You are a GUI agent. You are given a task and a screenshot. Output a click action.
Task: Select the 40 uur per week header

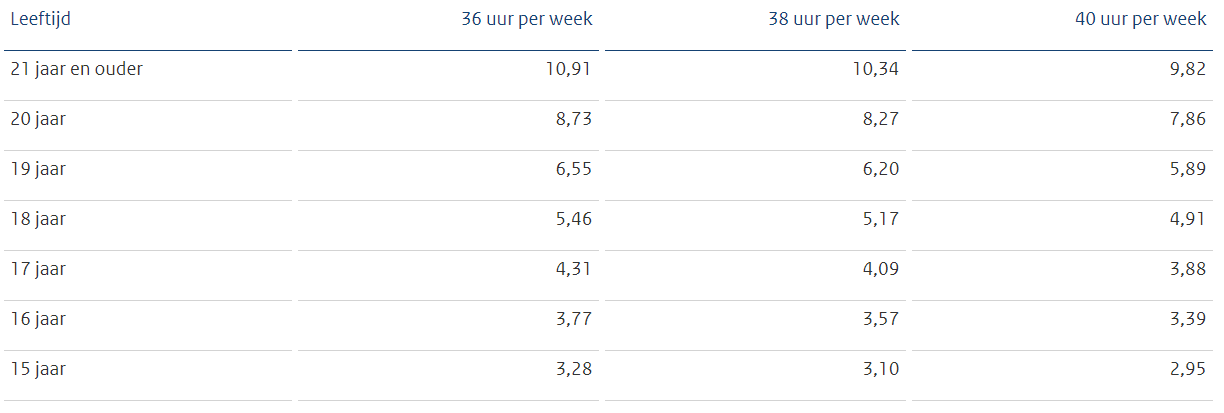(1141, 19)
